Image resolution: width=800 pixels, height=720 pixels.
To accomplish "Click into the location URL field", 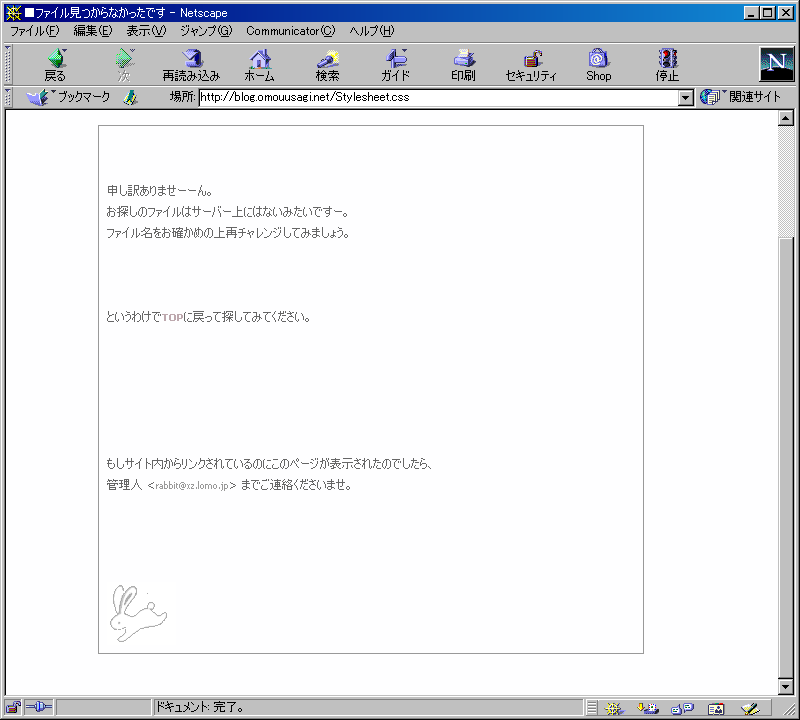I will point(438,97).
